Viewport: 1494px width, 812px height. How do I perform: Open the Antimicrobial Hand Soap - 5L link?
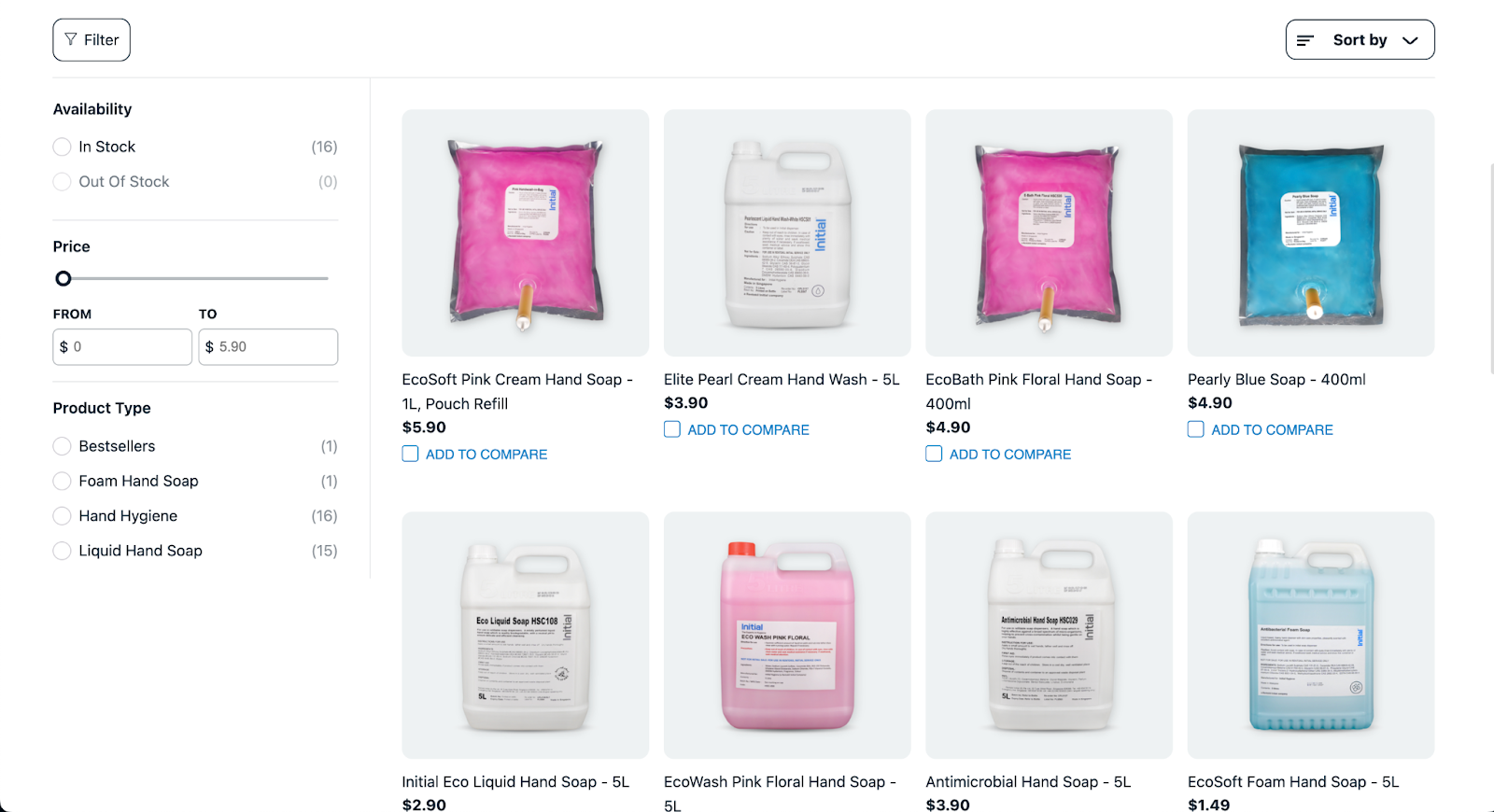[x=1028, y=782]
